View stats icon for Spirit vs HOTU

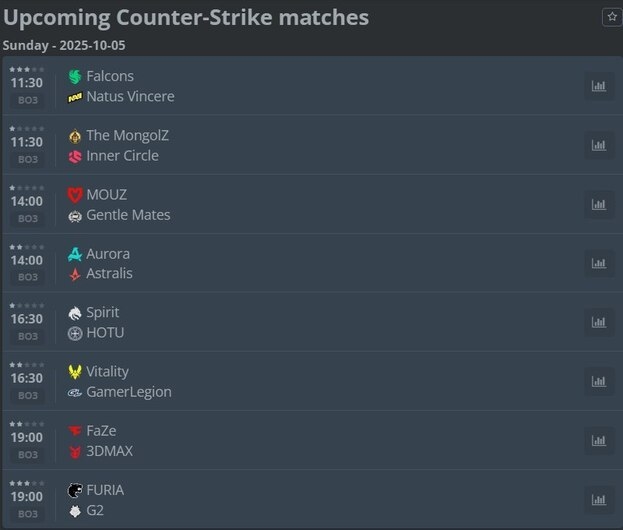click(x=599, y=322)
